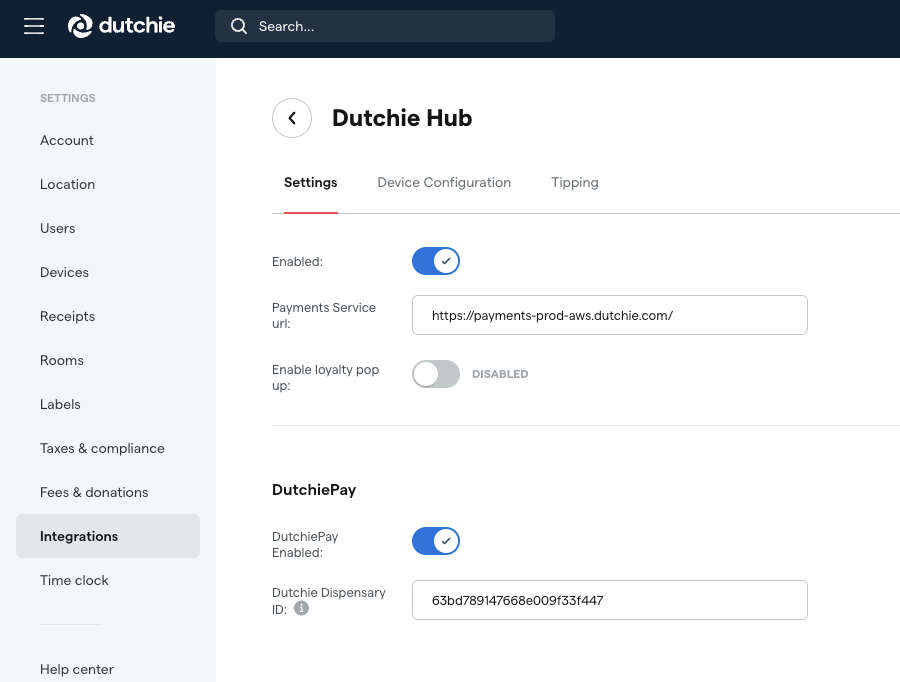Select Rooms in the sidebar
The image size is (900, 682).
point(62,361)
